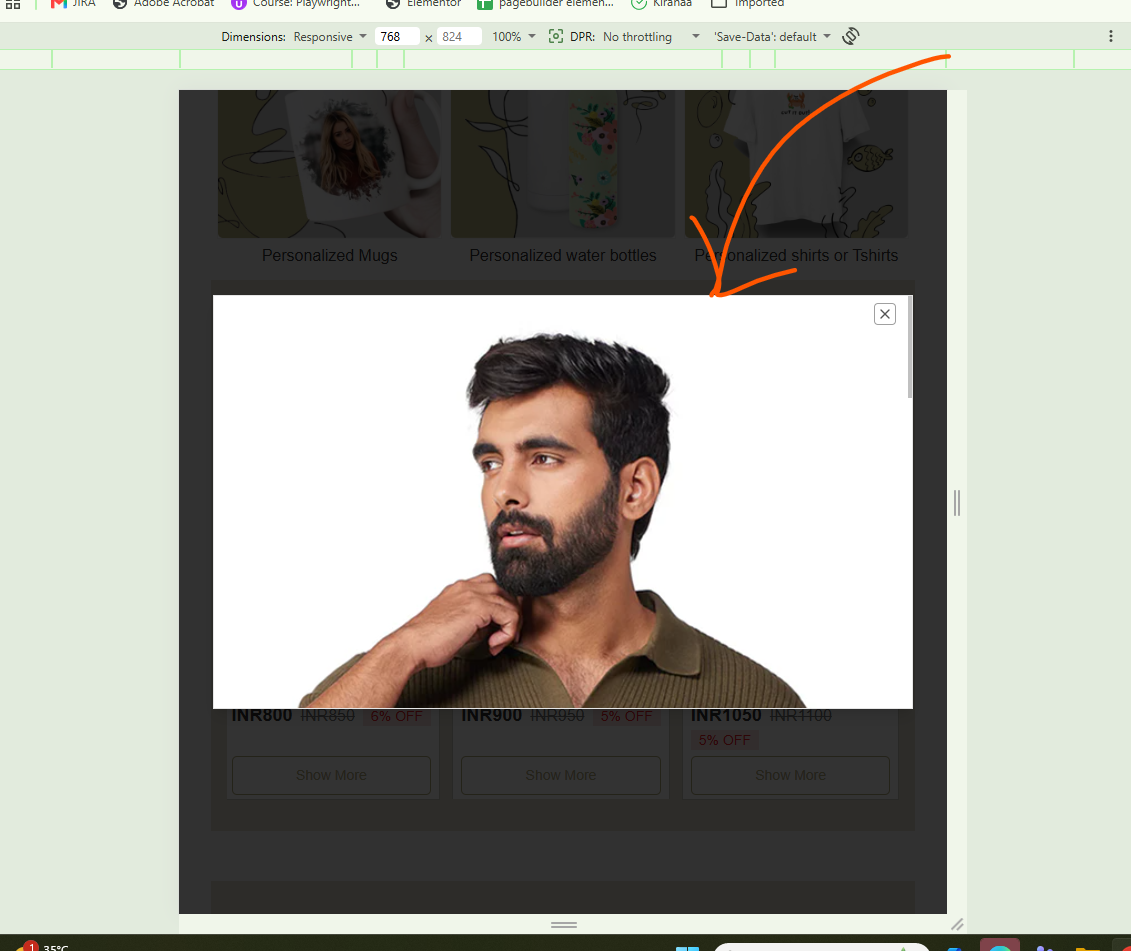Click Show More under INR1050 product
The width and height of the screenshot is (1131, 951).
[791, 775]
